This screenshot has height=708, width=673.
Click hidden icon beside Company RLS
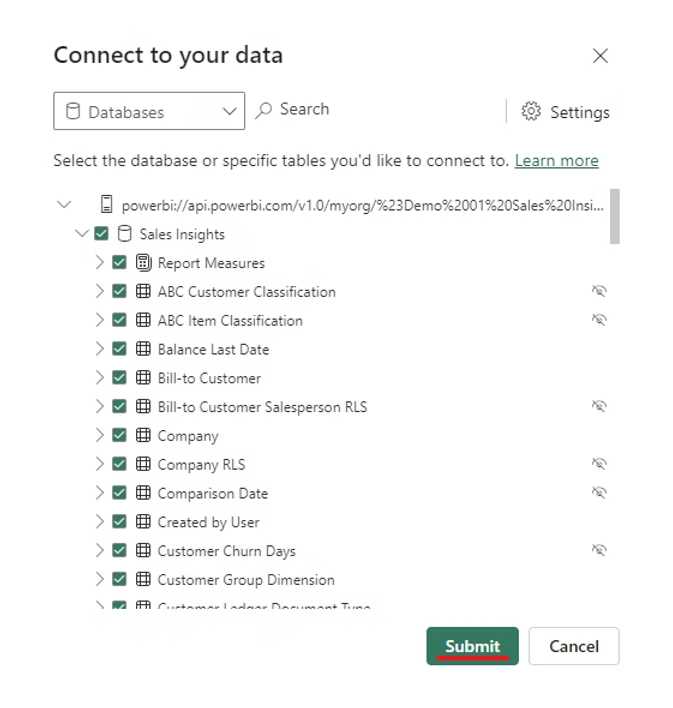pyautogui.click(x=599, y=464)
